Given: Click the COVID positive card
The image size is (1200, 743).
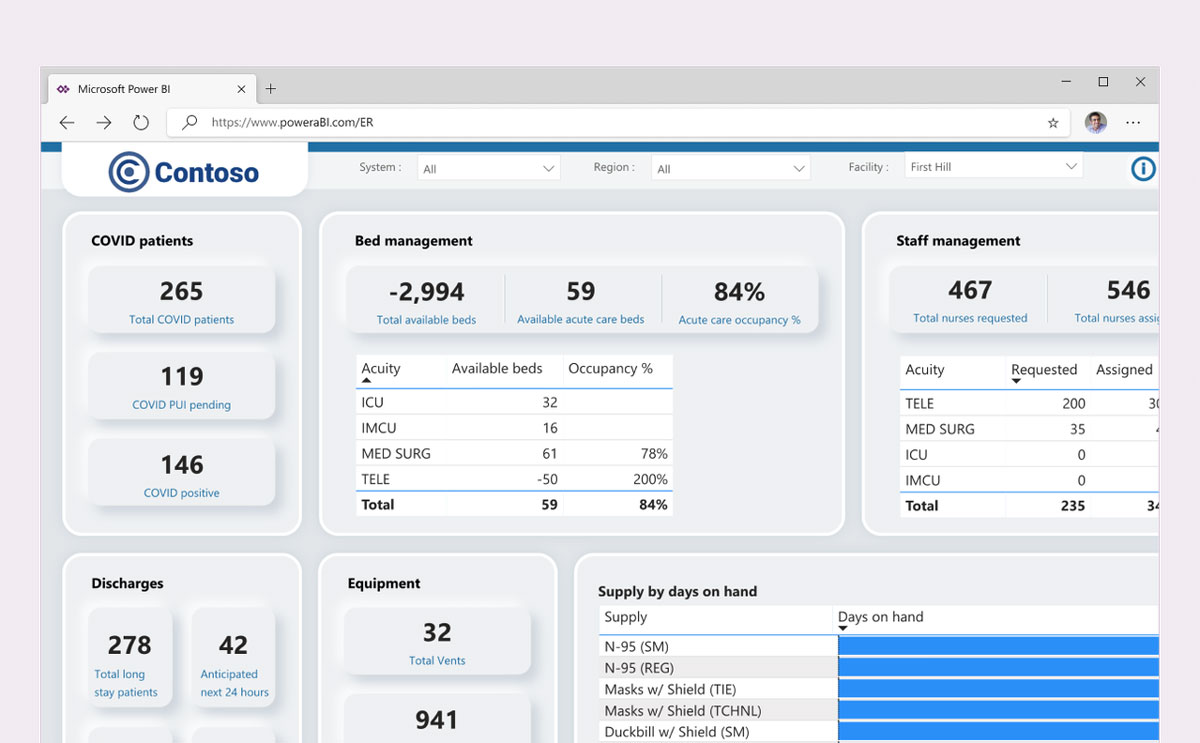Looking at the screenshot, I should [x=181, y=472].
